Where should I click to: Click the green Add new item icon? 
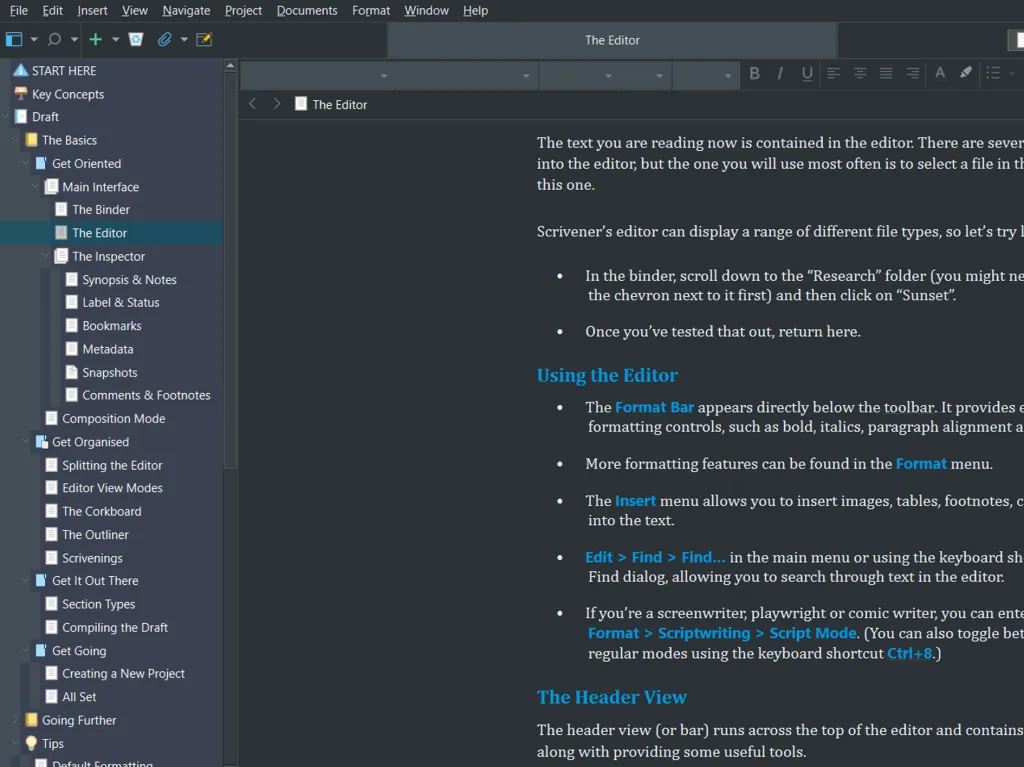[x=96, y=40]
